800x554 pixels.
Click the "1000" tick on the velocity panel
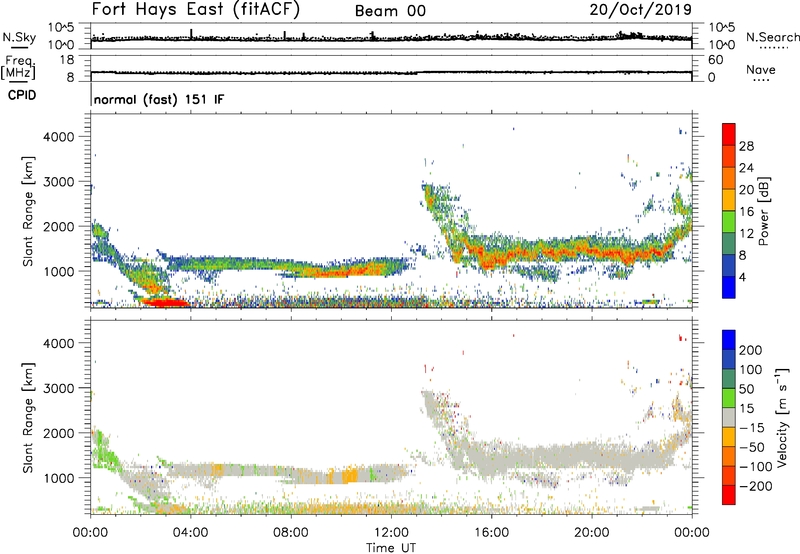coord(59,477)
